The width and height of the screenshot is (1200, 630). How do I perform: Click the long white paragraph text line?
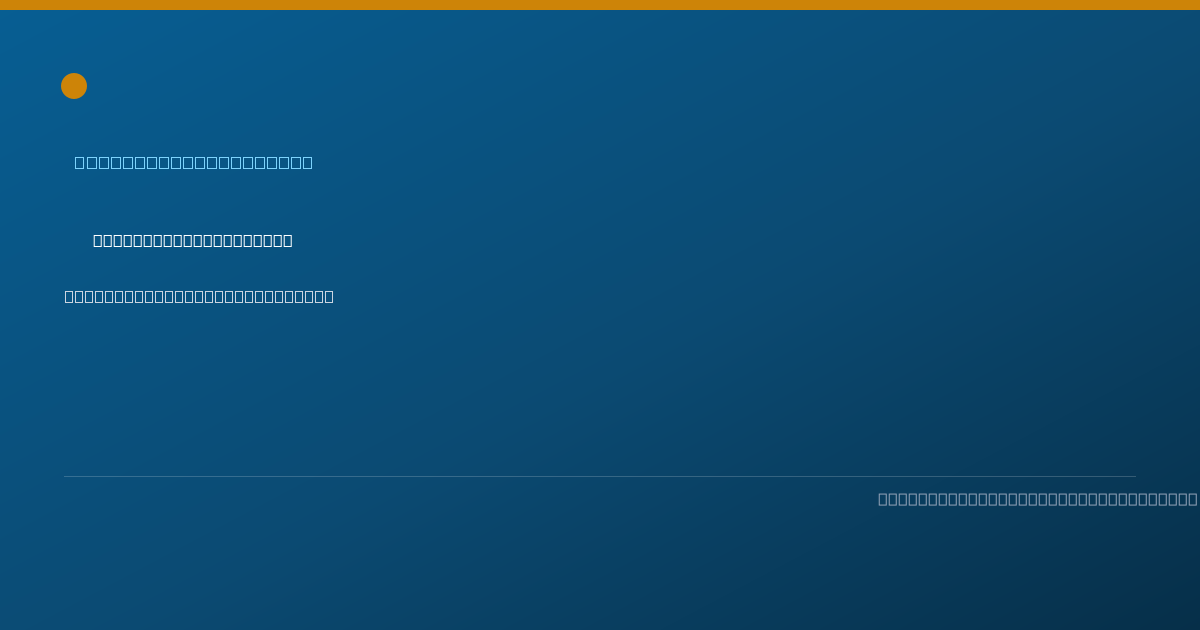pos(199,296)
